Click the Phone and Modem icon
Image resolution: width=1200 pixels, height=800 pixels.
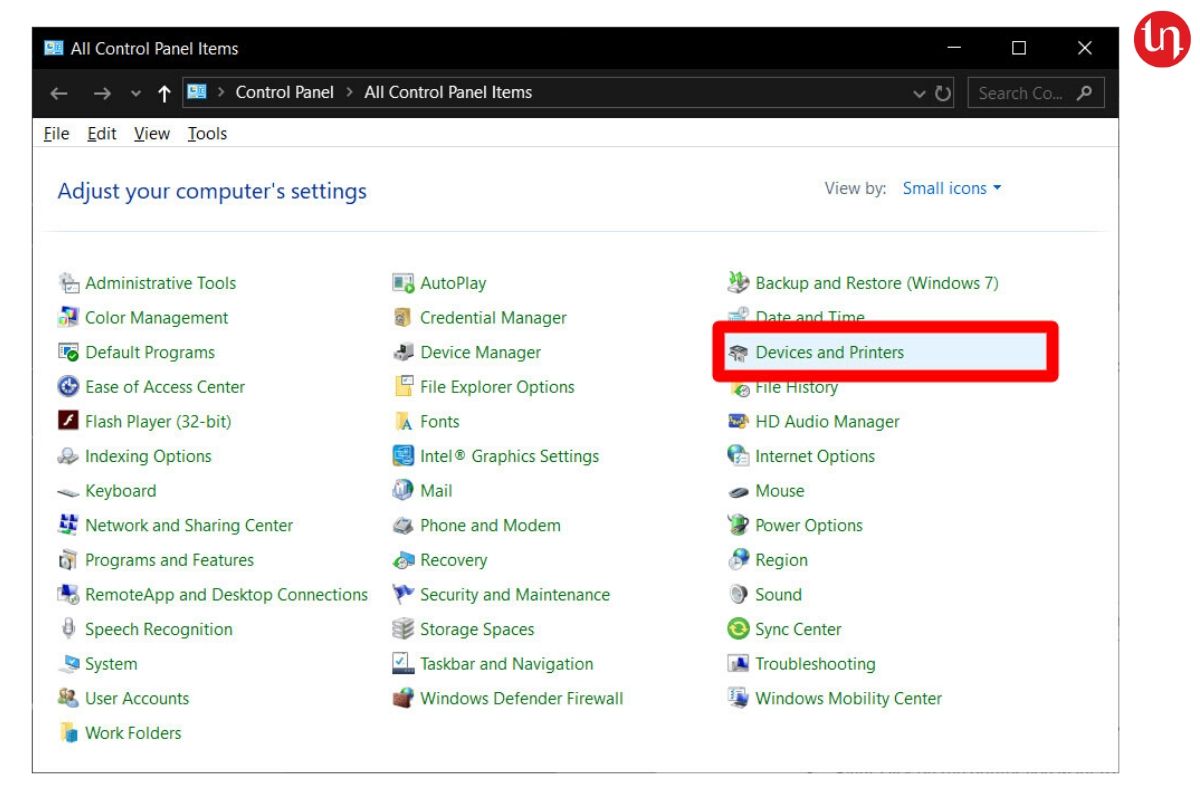point(403,525)
